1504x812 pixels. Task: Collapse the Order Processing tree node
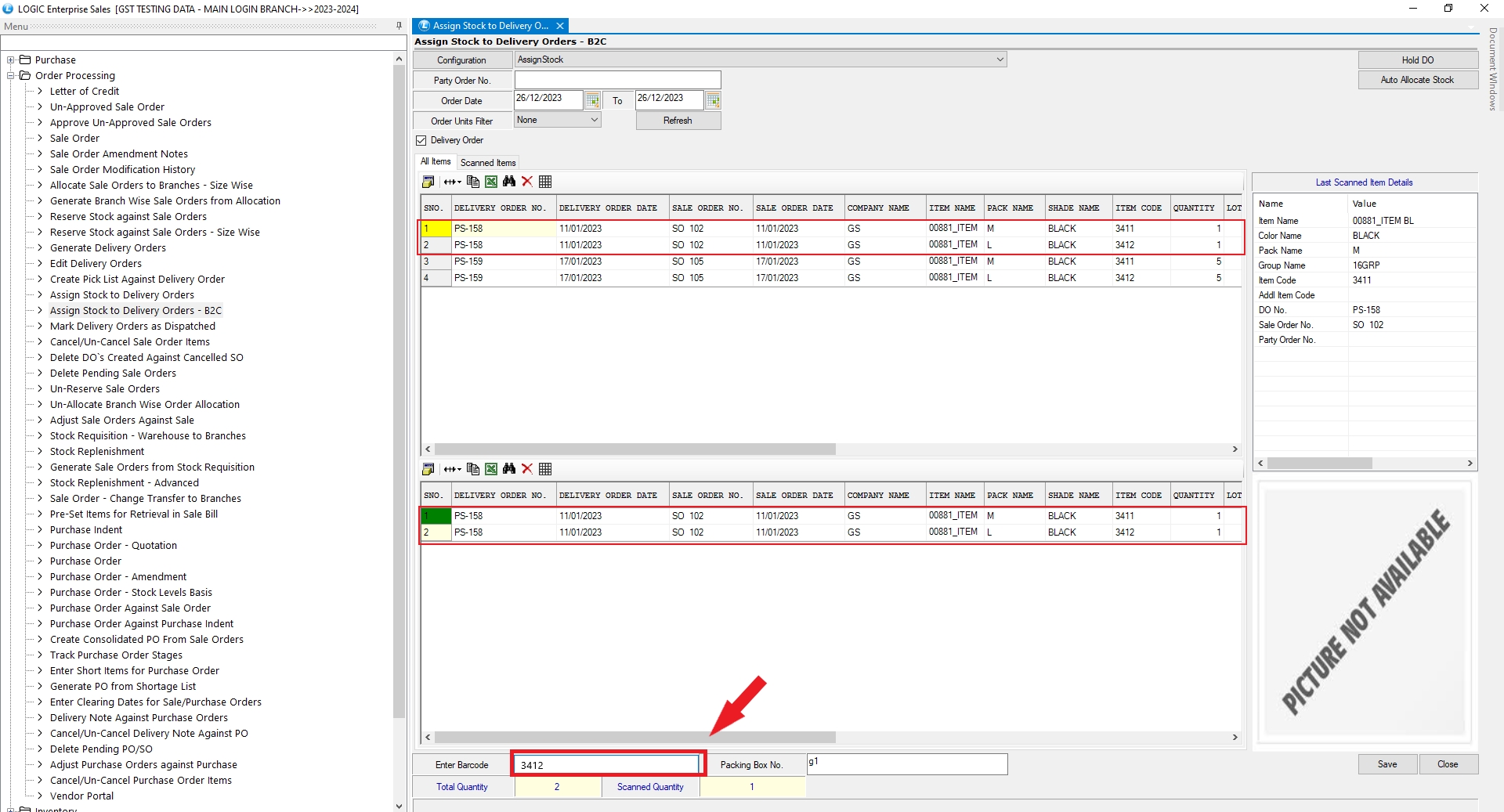tap(11, 76)
